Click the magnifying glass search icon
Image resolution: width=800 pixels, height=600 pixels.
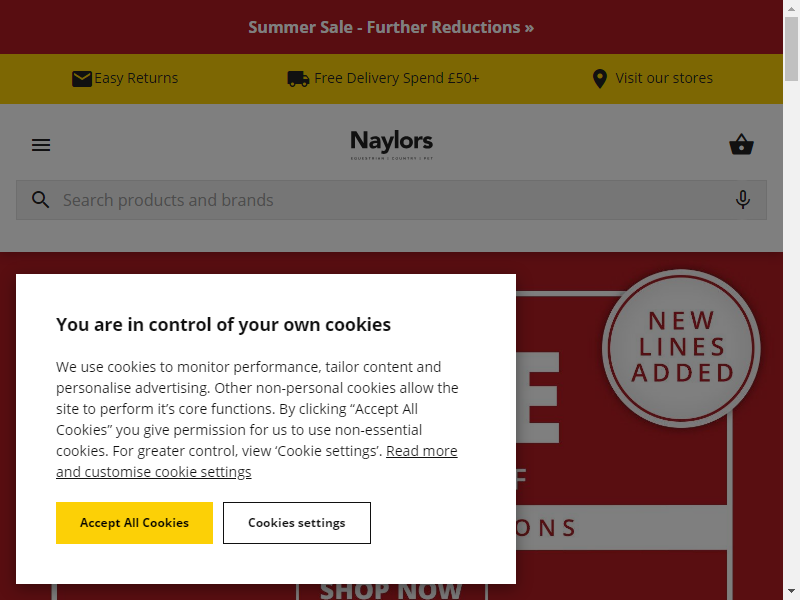pyautogui.click(x=40, y=199)
